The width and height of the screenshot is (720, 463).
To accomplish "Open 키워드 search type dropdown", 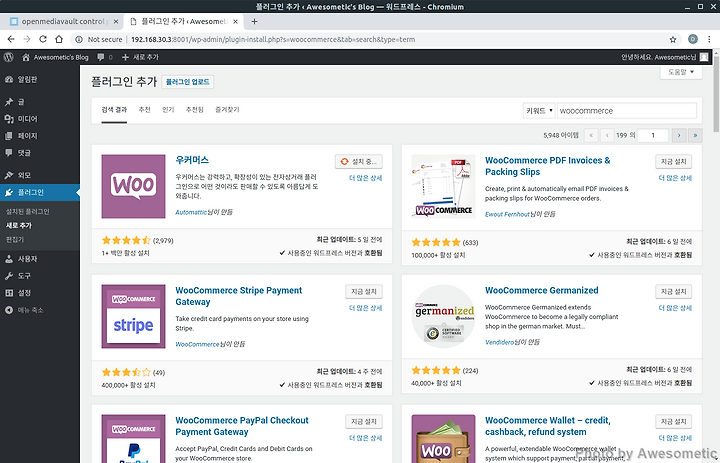I will click(539, 111).
